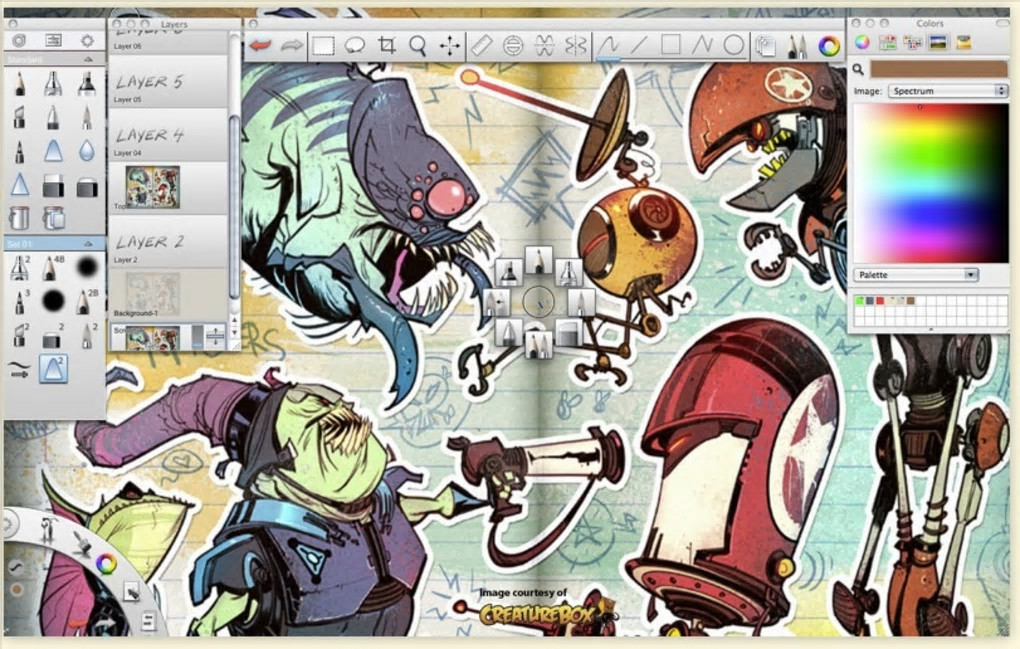The image size is (1020, 649).
Task: Click the magnifier color picker in Colors
Action: pos(859,69)
